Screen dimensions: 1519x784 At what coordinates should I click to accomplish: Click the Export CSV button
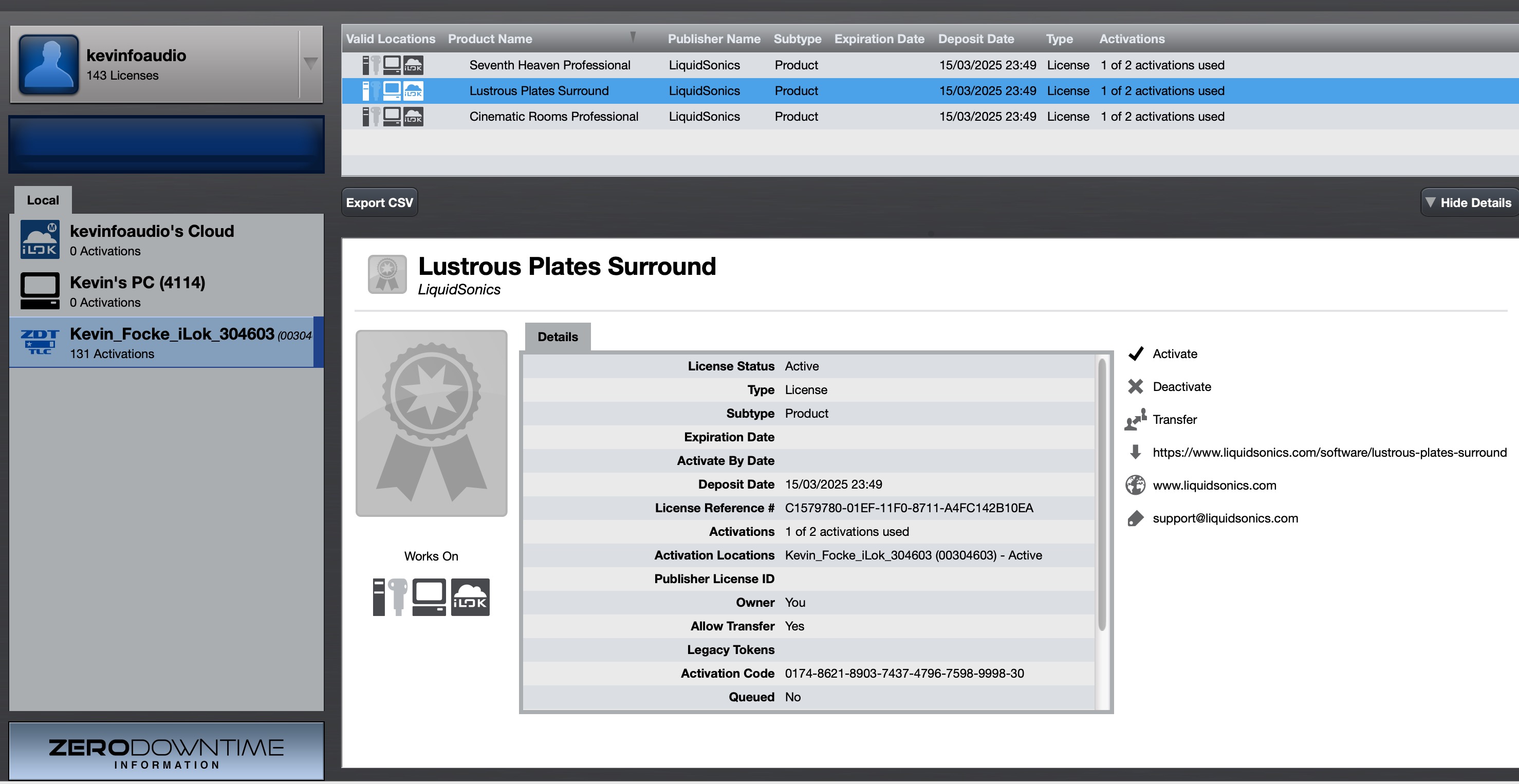click(379, 203)
